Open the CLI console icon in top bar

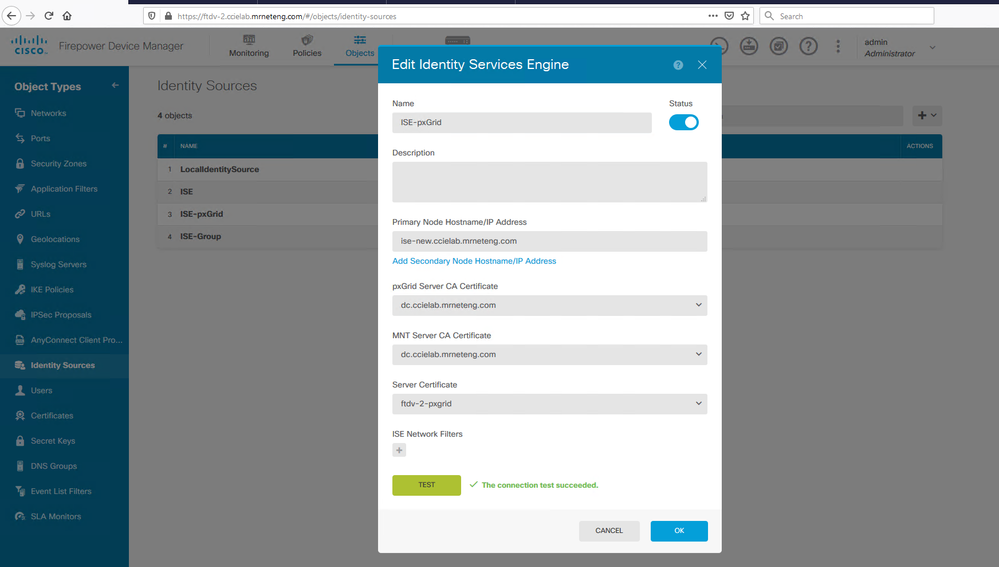point(719,46)
